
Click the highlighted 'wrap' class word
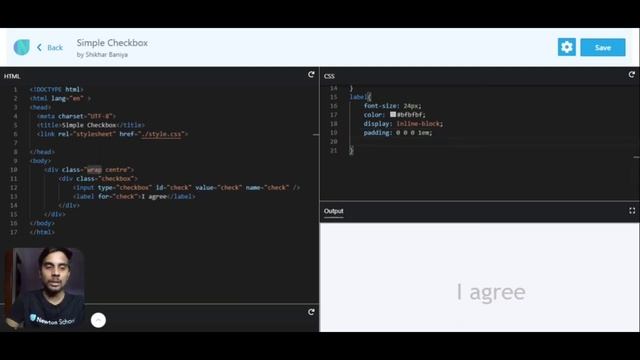click(94, 170)
